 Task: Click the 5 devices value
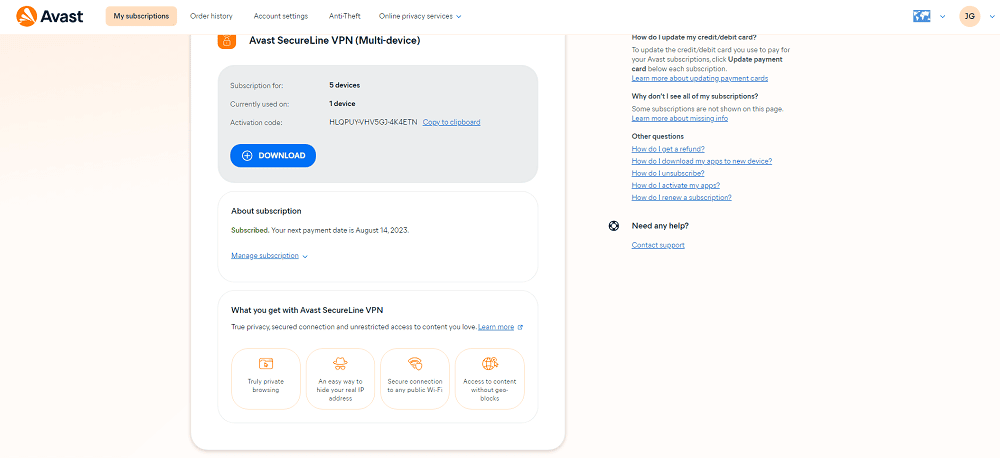click(344, 85)
